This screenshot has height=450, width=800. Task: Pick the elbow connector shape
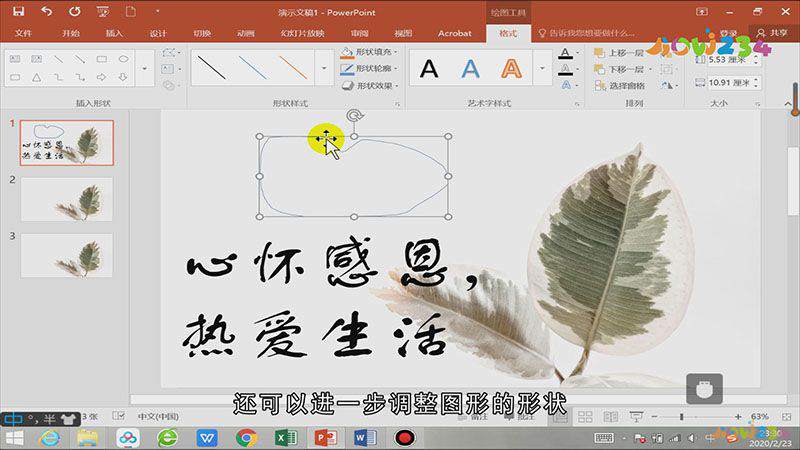pos(59,78)
